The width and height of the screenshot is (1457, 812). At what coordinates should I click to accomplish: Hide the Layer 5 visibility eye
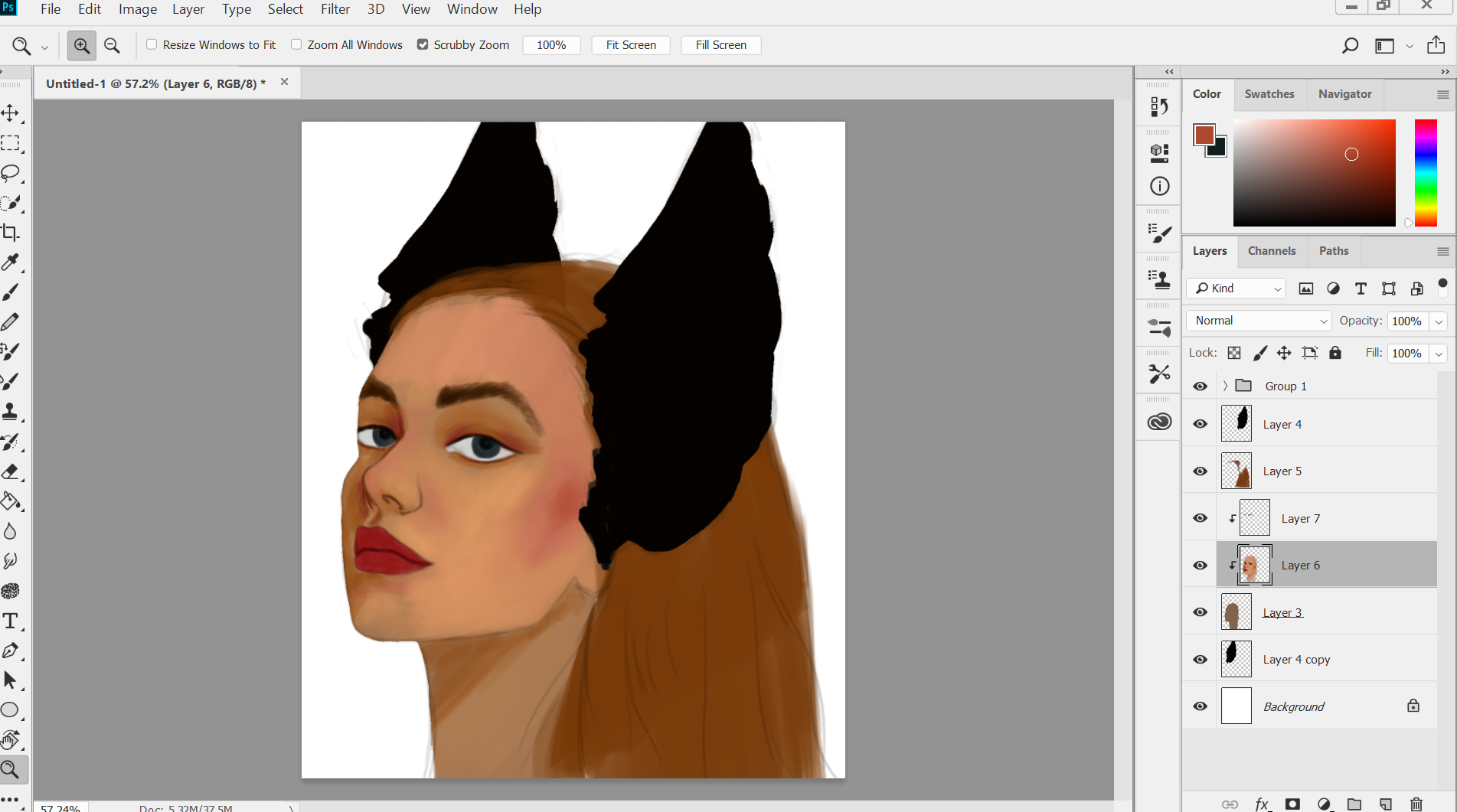pos(1200,471)
